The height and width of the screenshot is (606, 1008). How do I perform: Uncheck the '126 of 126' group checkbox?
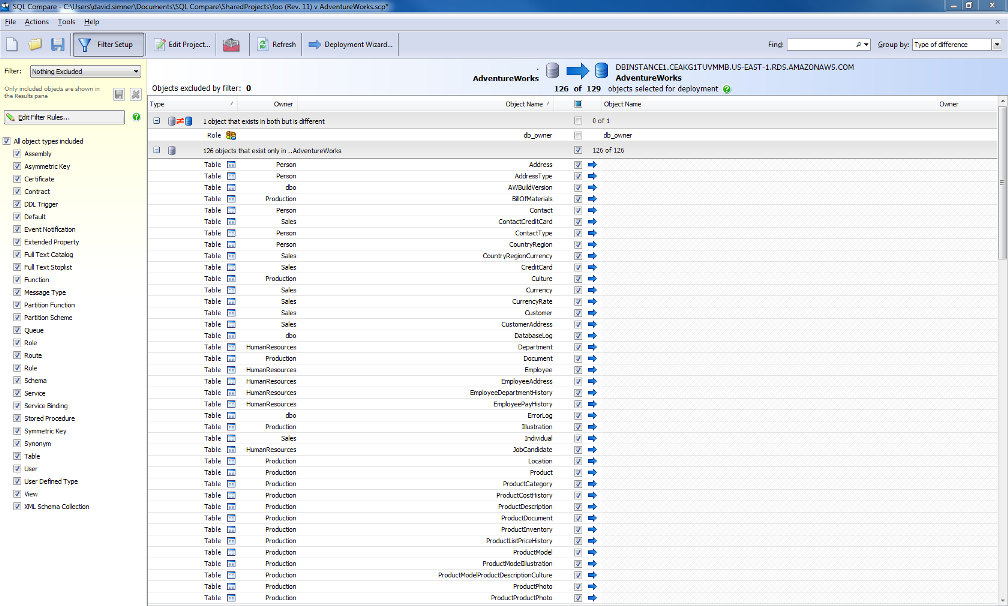click(578, 150)
